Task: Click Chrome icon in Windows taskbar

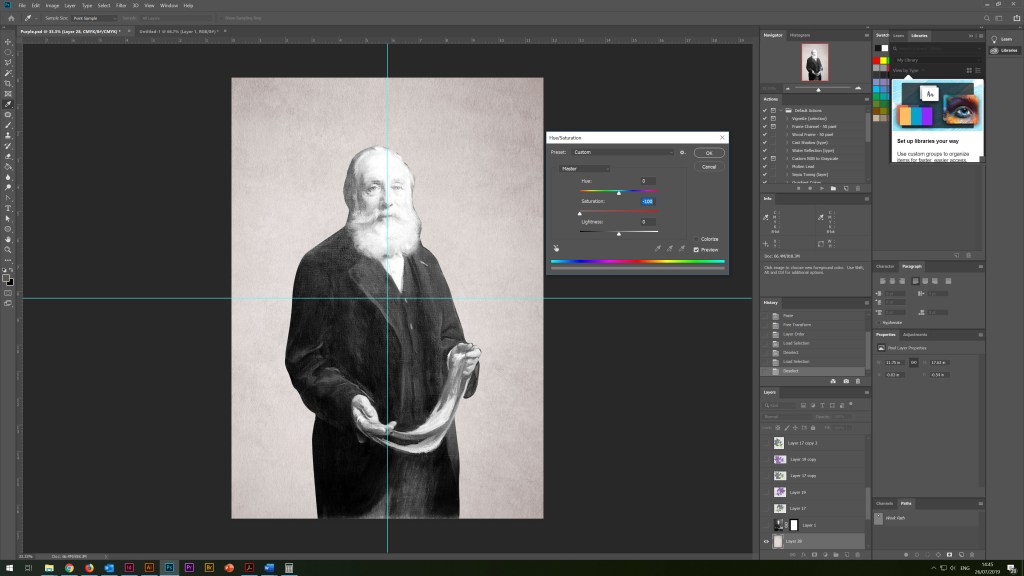Action: point(69,567)
